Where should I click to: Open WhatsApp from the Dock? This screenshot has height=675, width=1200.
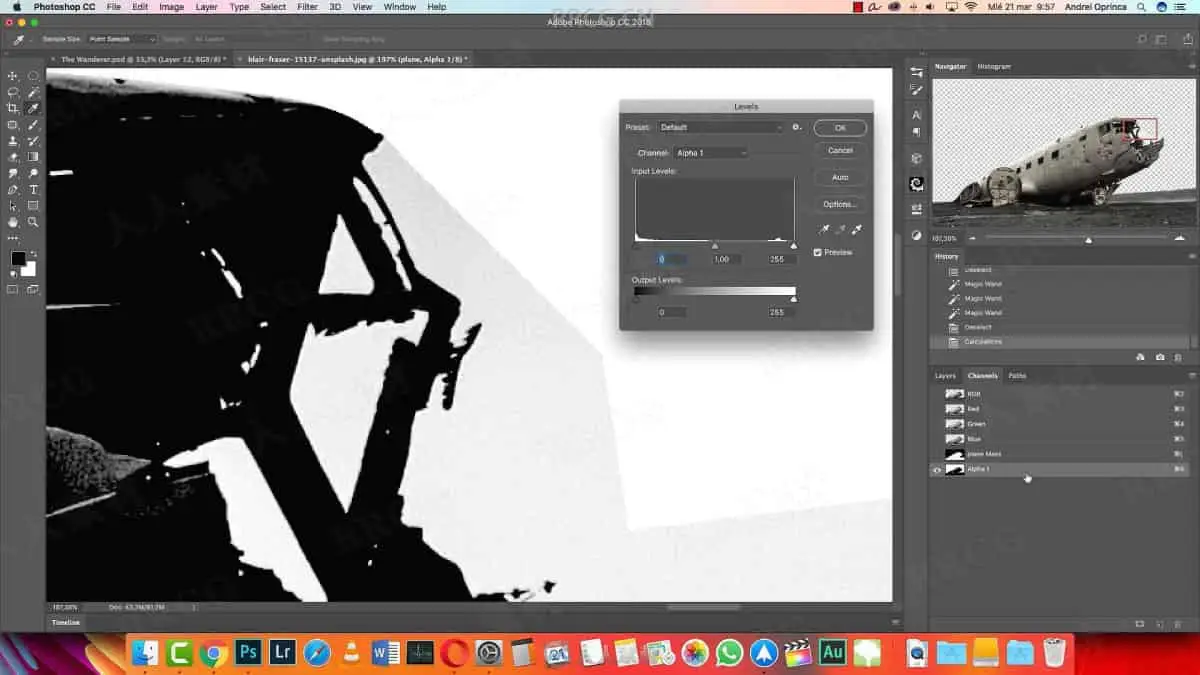pyautogui.click(x=730, y=653)
